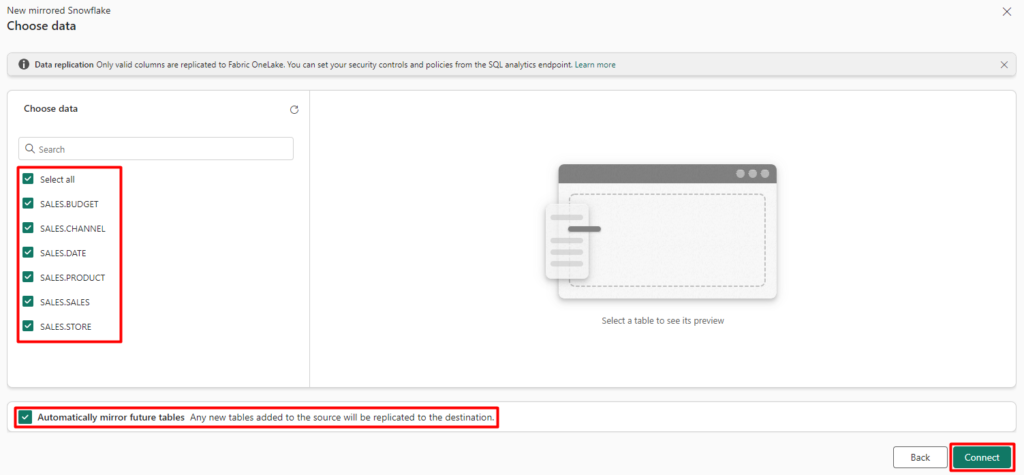The image size is (1024, 475).
Task: Go Back to the previous step
Action: 920,457
